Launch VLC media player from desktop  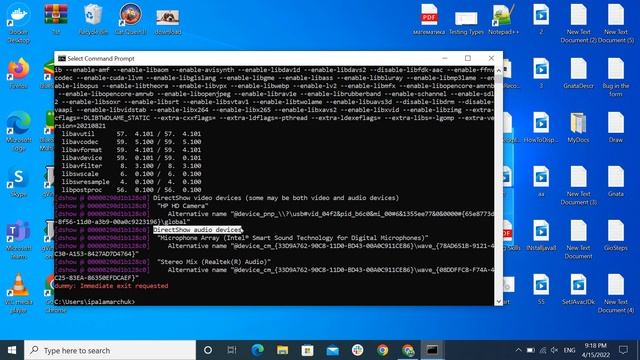pyautogui.click(x=18, y=294)
